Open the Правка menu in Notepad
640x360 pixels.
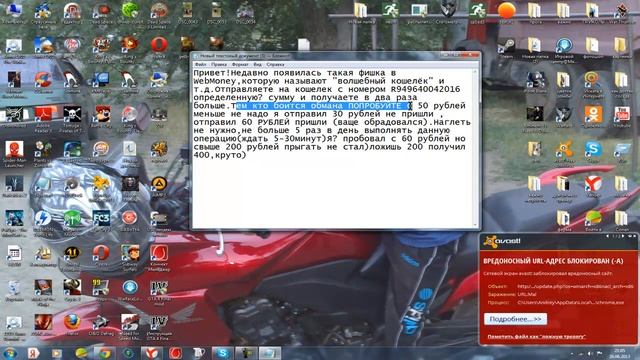click(x=219, y=64)
